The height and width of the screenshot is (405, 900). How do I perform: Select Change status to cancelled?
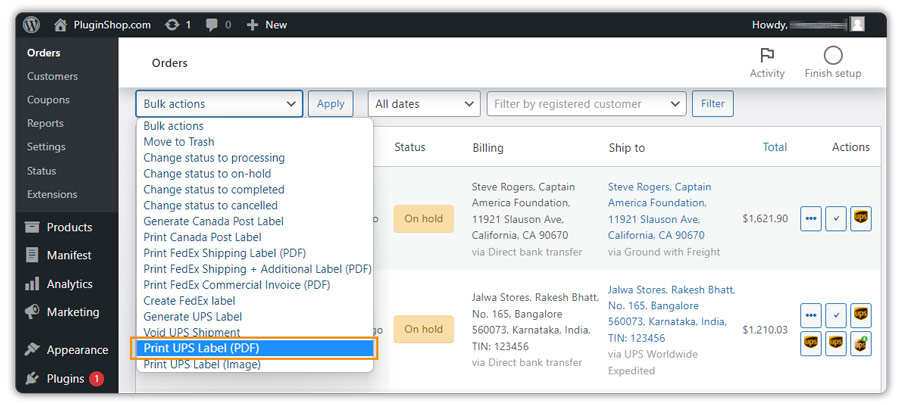point(255,205)
